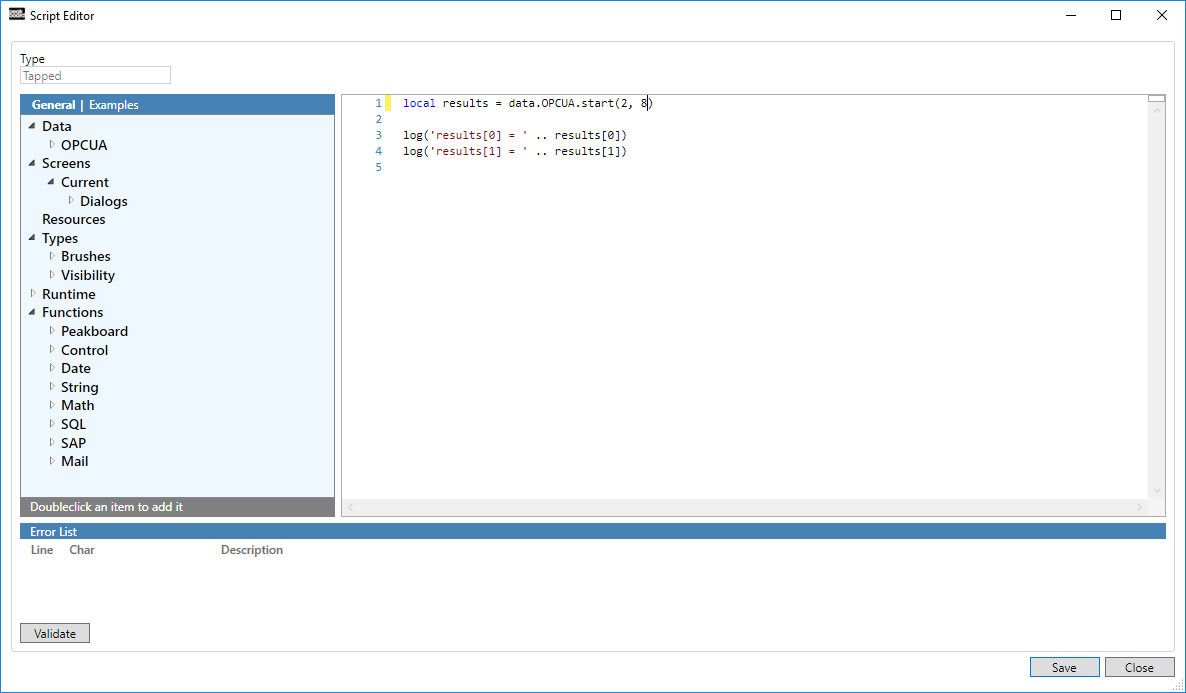1186x693 pixels.
Task: Collapse the Data tree node
Action: click(33, 126)
